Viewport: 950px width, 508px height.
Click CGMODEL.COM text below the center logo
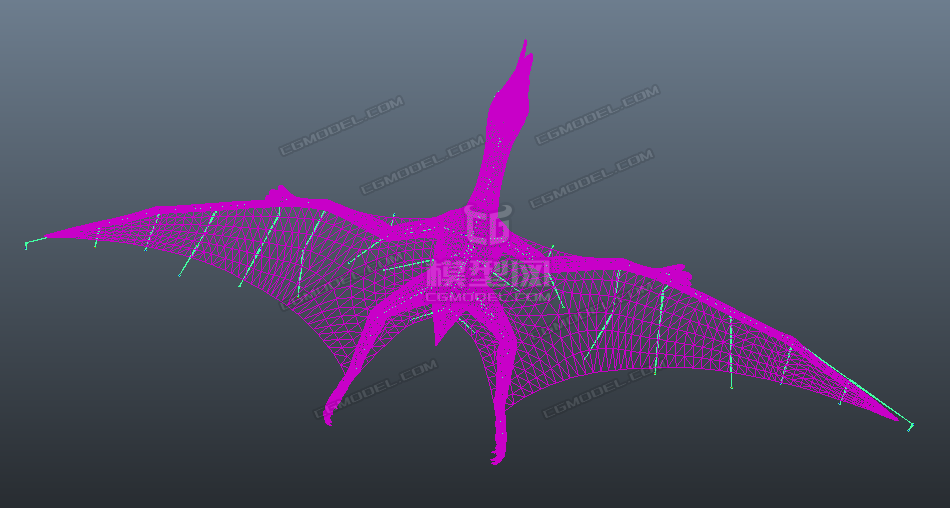(488, 296)
